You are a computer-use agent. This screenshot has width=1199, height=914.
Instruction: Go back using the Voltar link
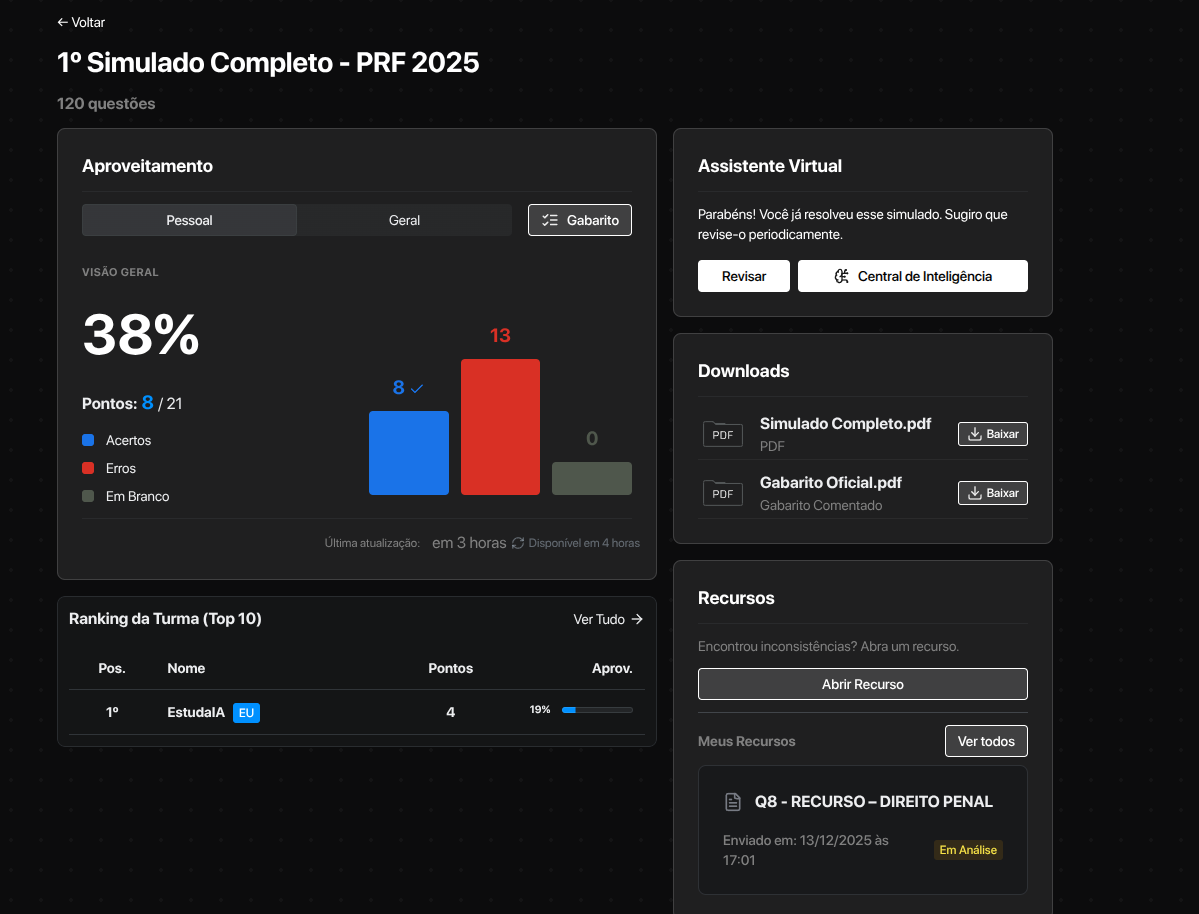(81, 22)
